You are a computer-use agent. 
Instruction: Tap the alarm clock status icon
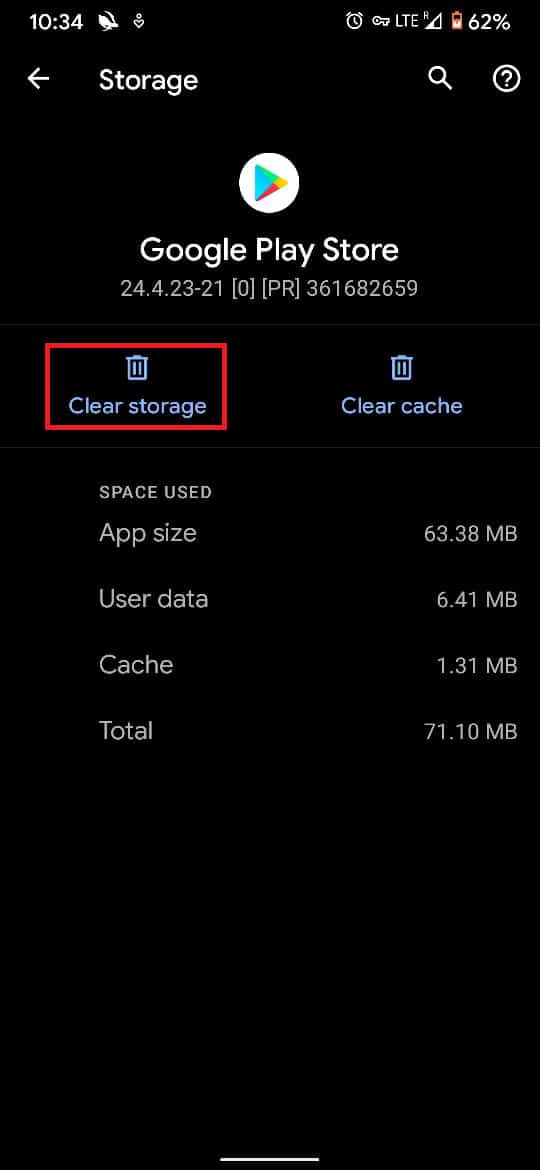pos(355,22)
